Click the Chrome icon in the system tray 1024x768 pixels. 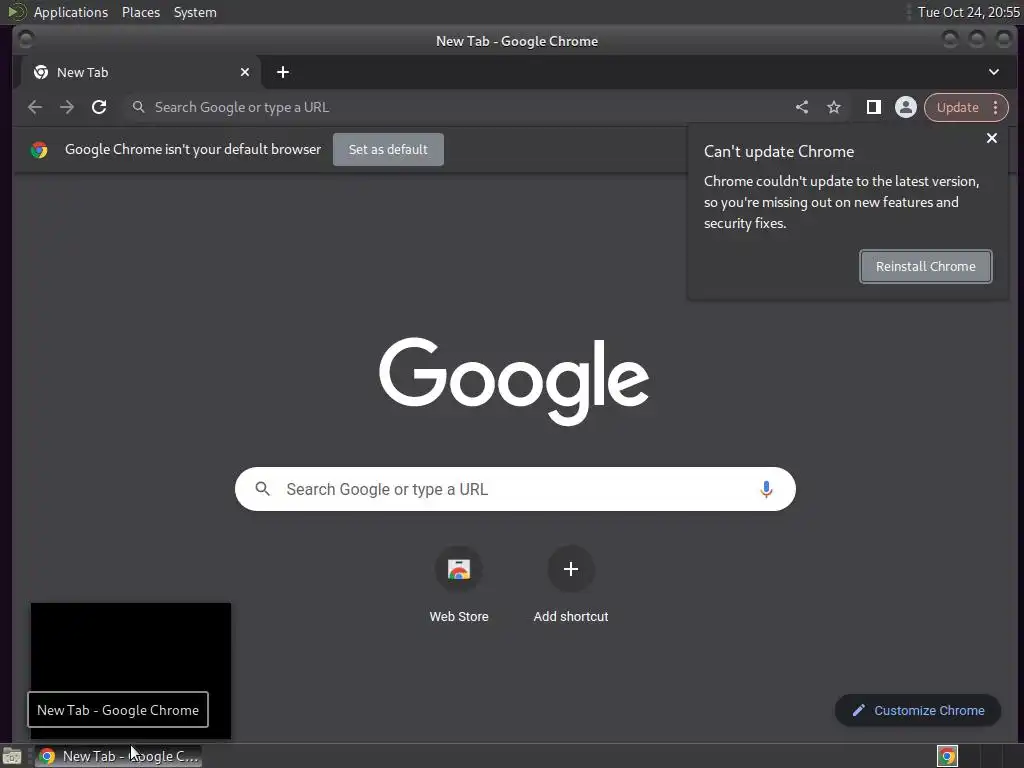947,756
